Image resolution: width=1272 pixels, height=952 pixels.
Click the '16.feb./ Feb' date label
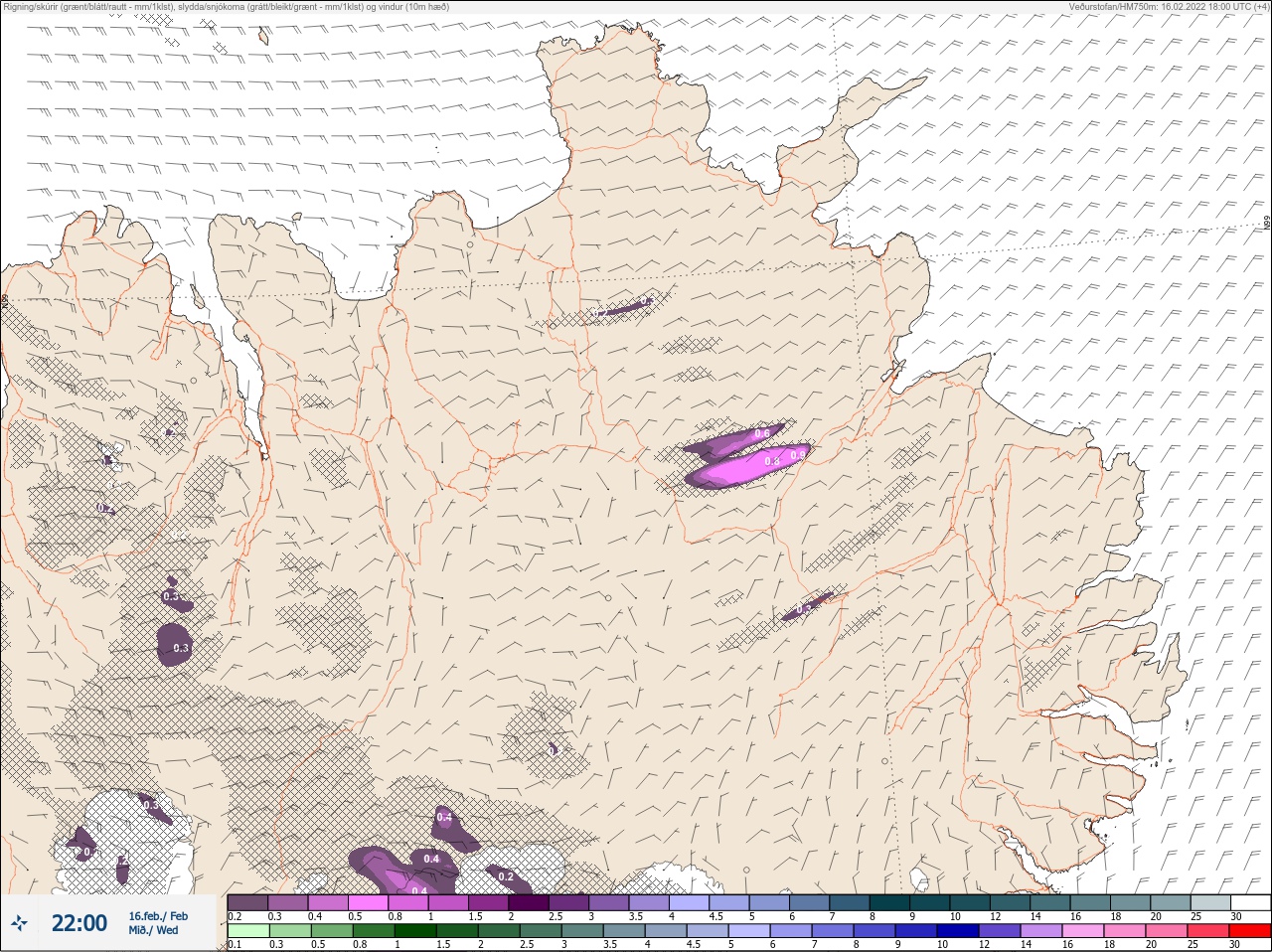(x=158, y=915)
